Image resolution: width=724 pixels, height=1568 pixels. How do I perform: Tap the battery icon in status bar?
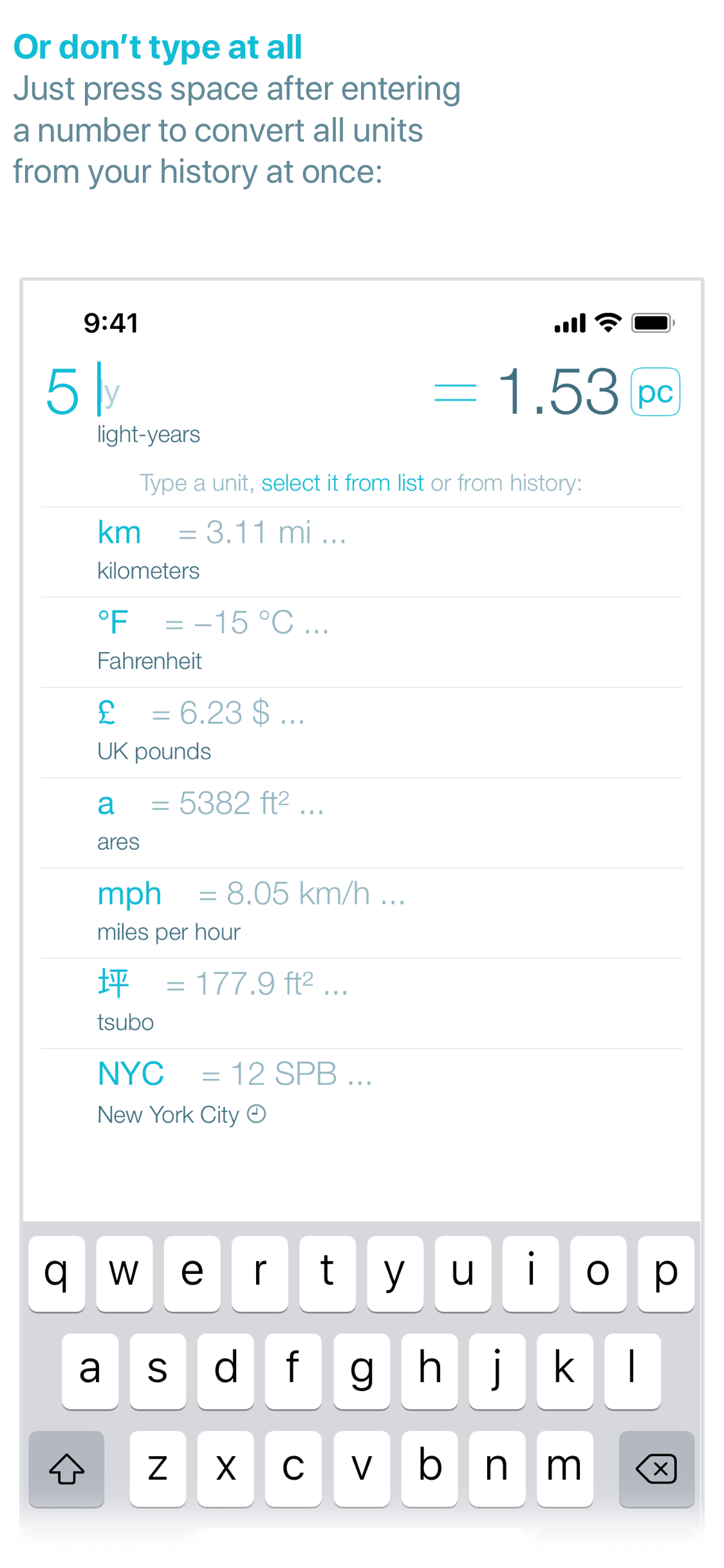tap(653, 322)
